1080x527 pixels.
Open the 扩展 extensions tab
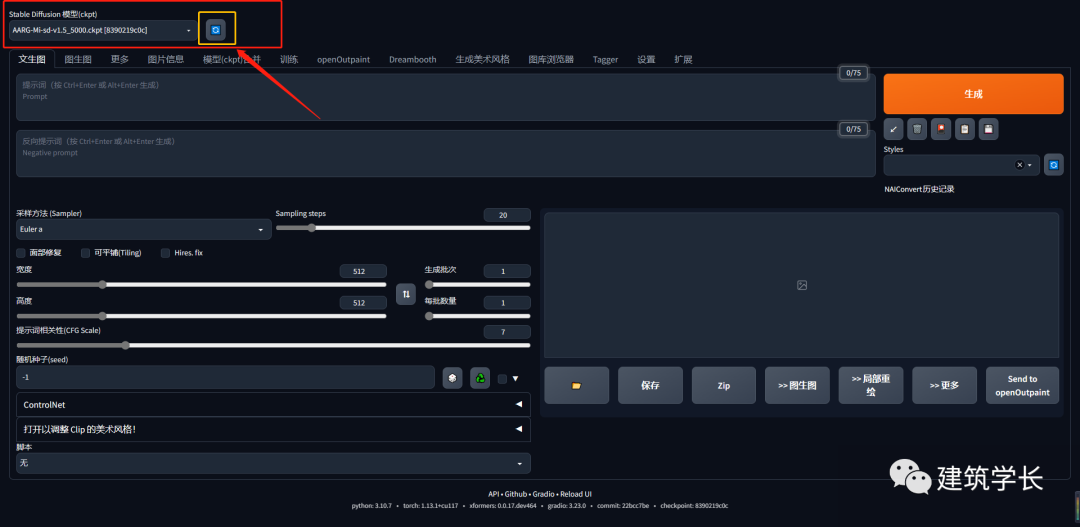pyautogui.click(x=683, y=59)
